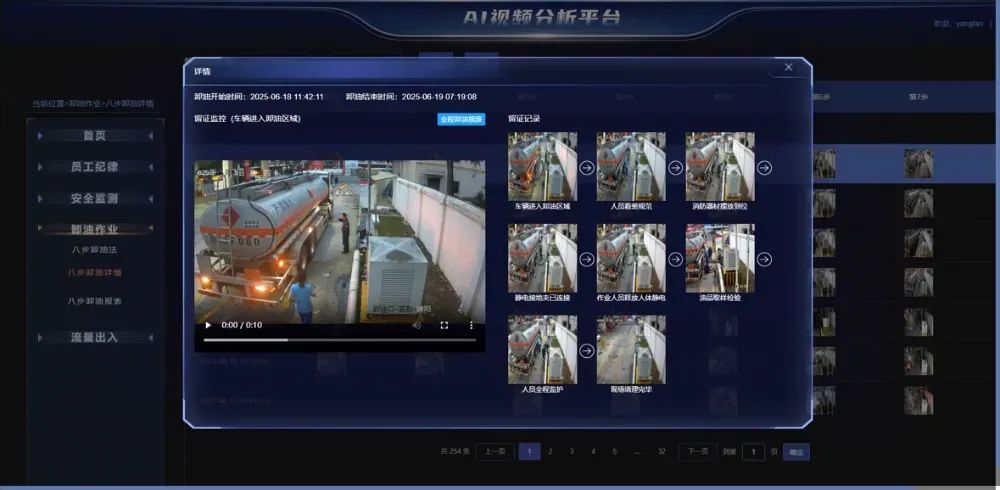
Task: Mute the video player volume
Action: pos(417,325)
